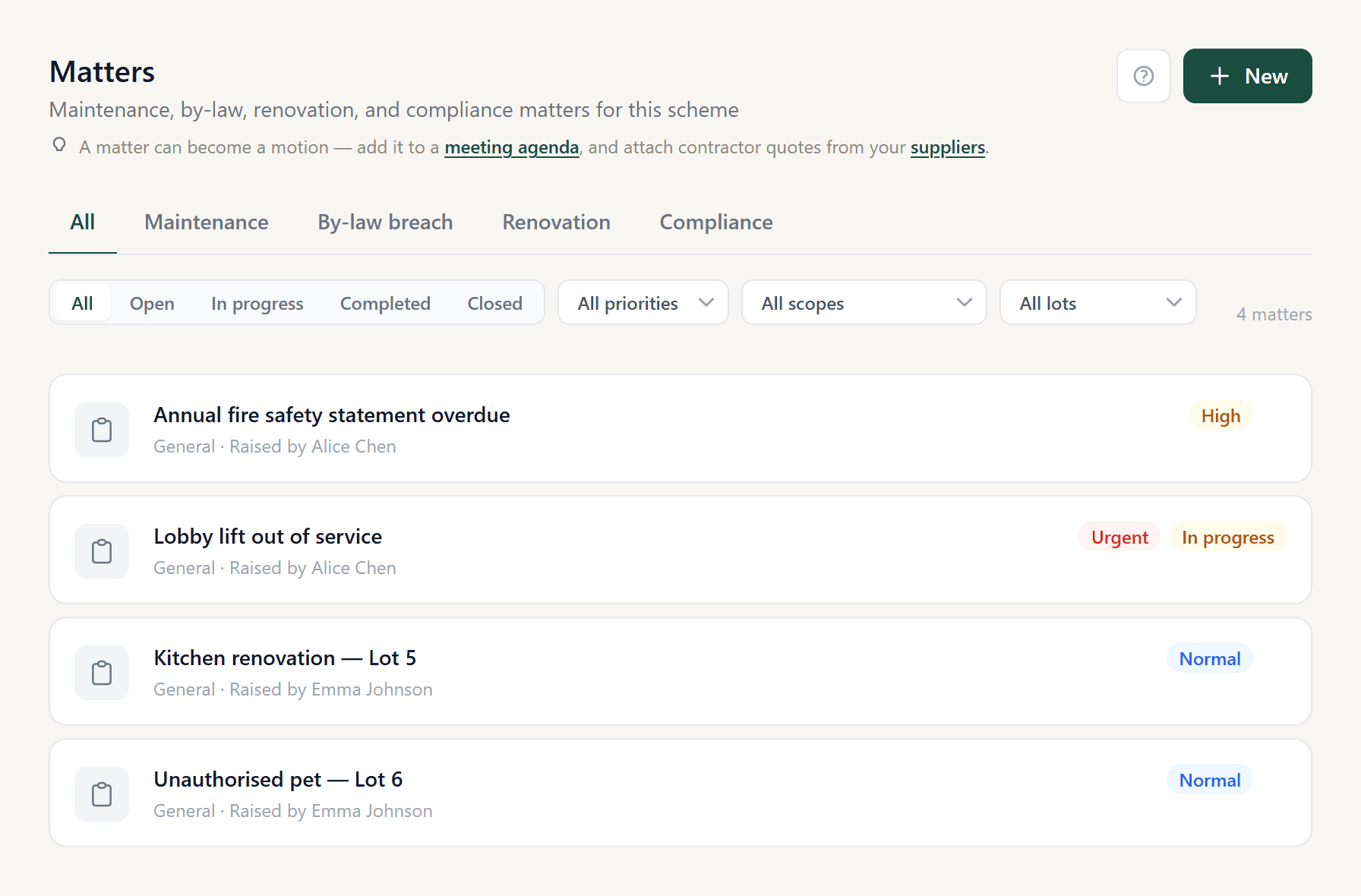
Task: Expand the All lots dropdown
Action: 1098,303
